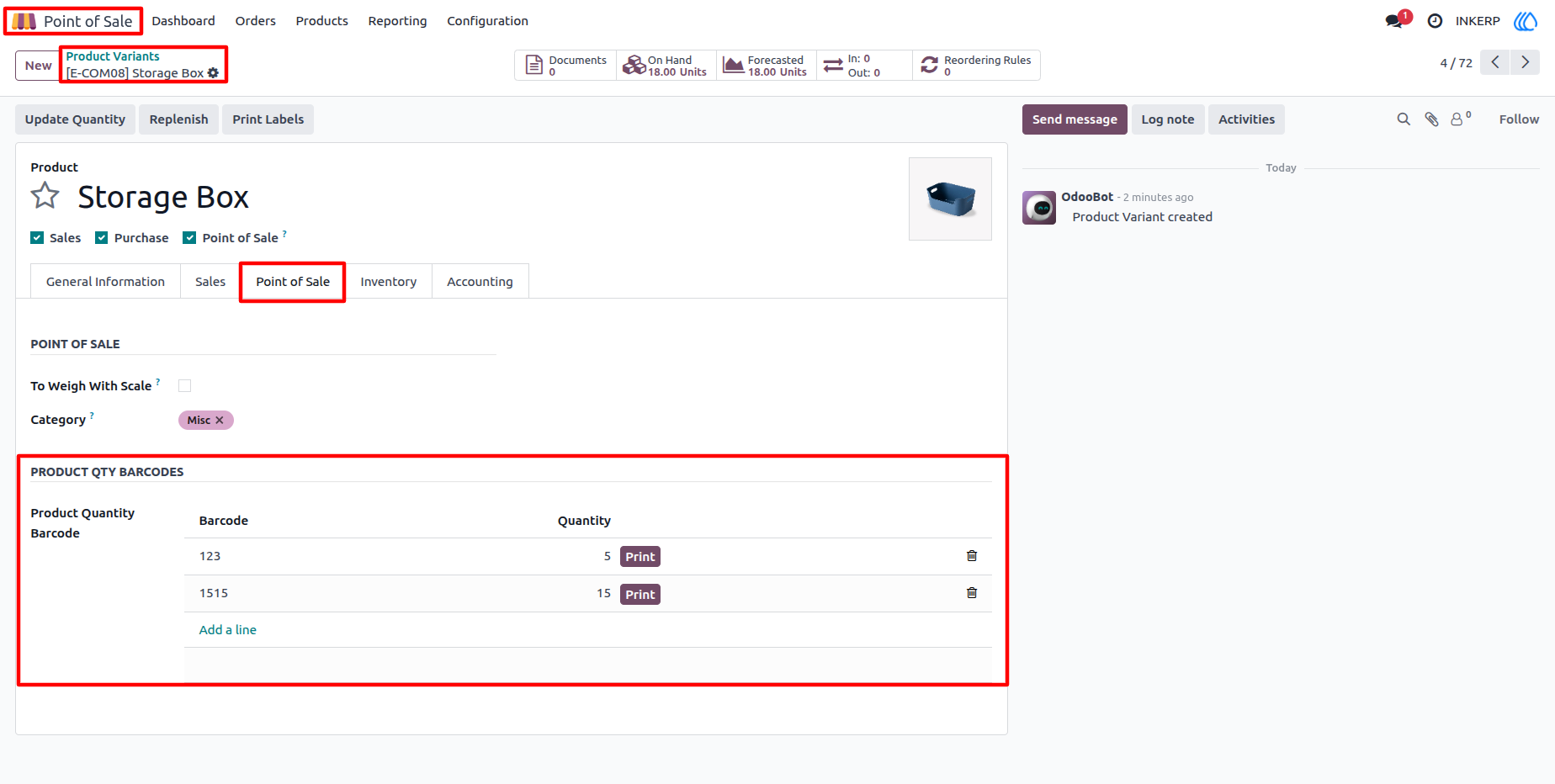
Task: Remove the Misc category tag
Action: tap(220, 420)
